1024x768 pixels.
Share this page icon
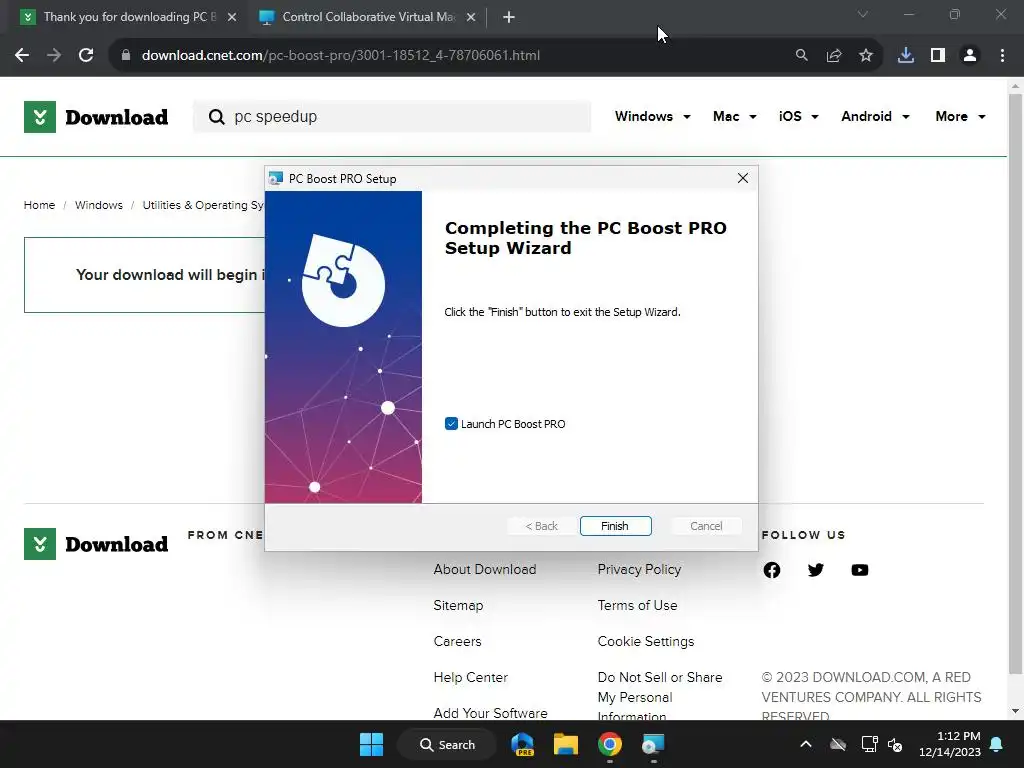tap(834, 56)
